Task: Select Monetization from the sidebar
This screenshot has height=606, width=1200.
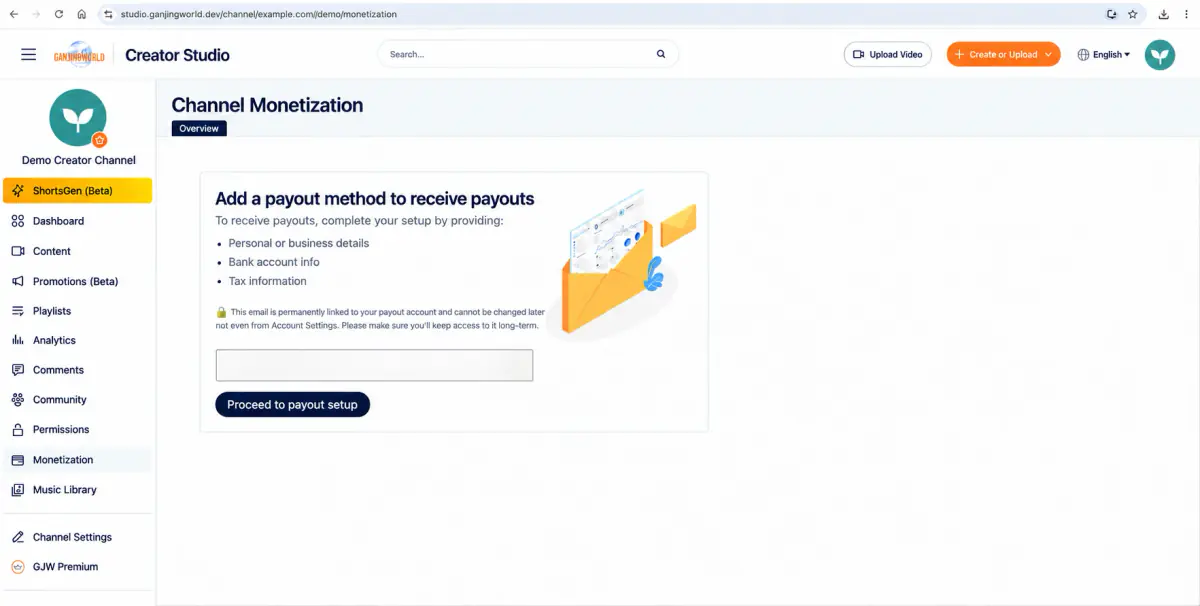Action: pos(77,460)
